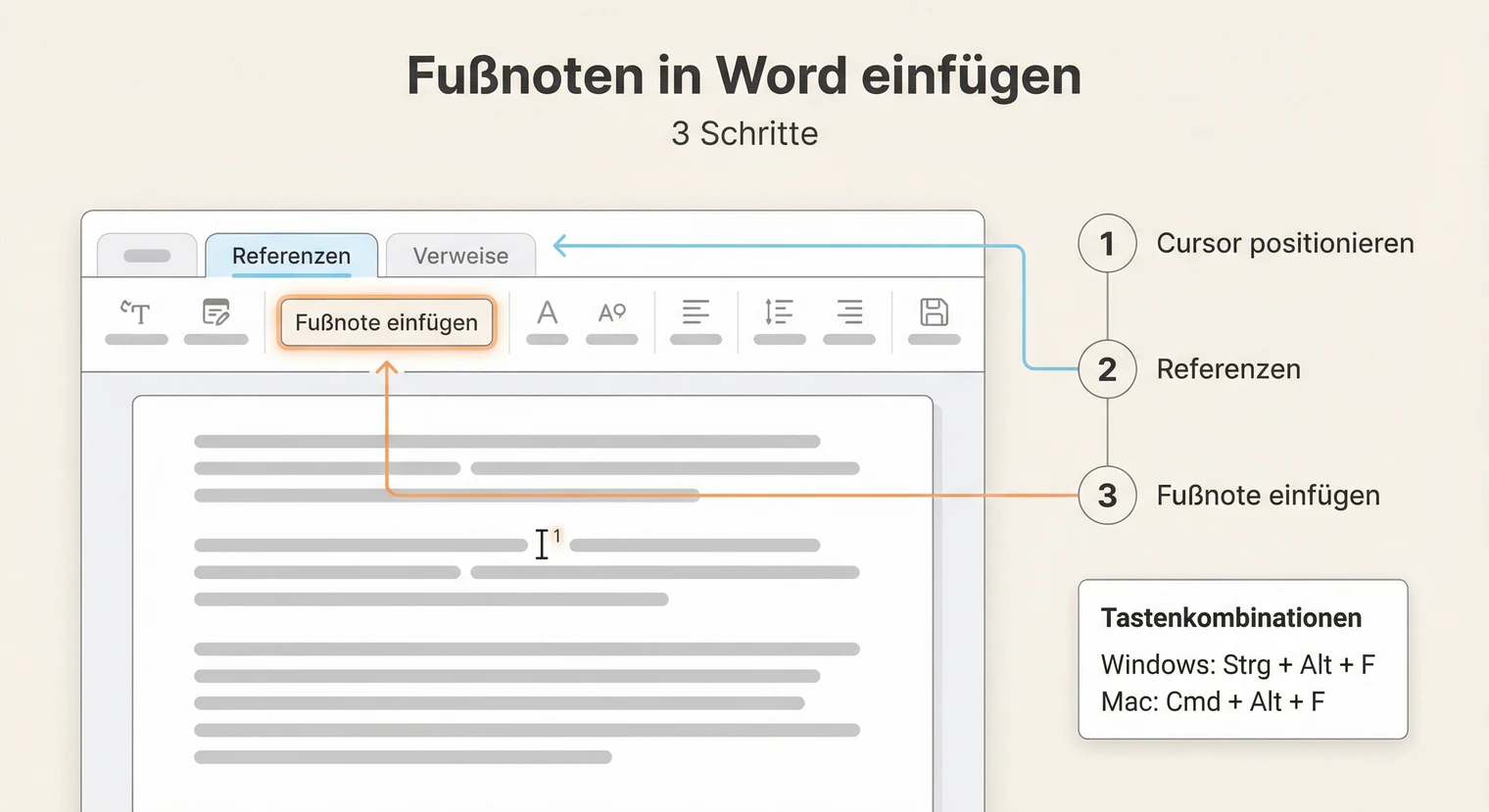Click the 'Fußnote einfügen' button

point(386,321)
